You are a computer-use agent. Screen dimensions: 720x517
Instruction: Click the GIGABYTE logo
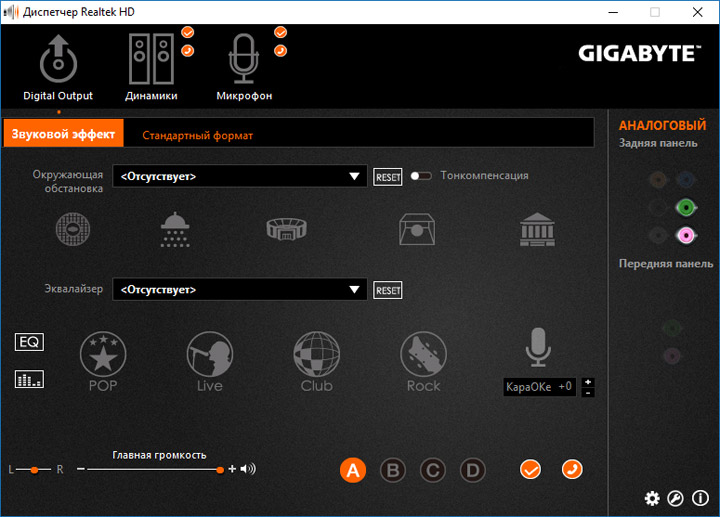640,53
